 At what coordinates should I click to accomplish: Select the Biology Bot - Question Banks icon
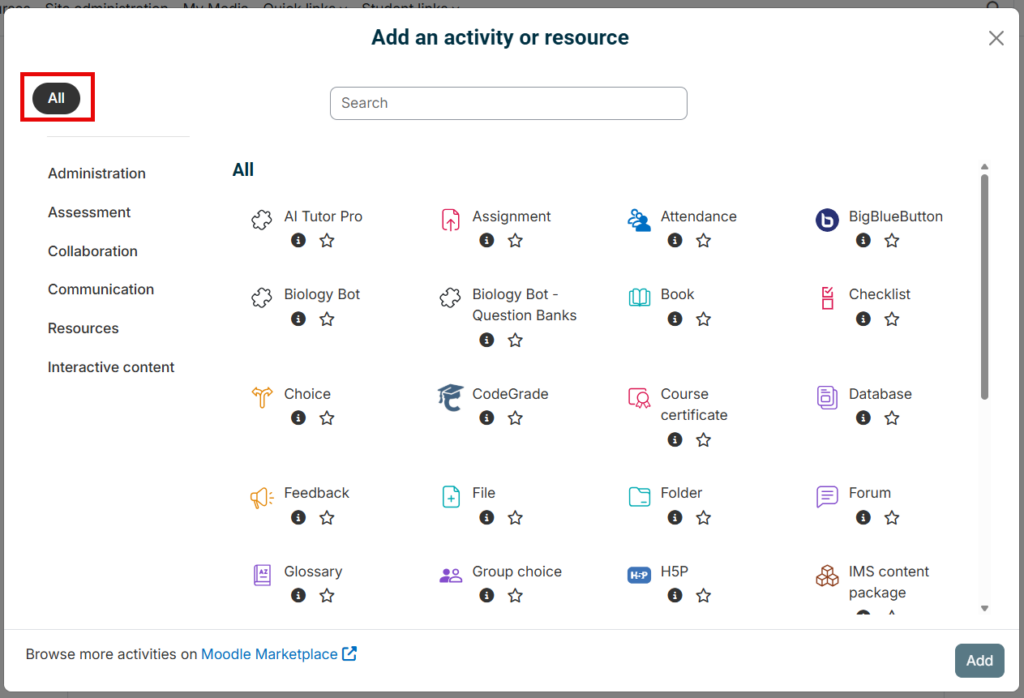[450, 297]
